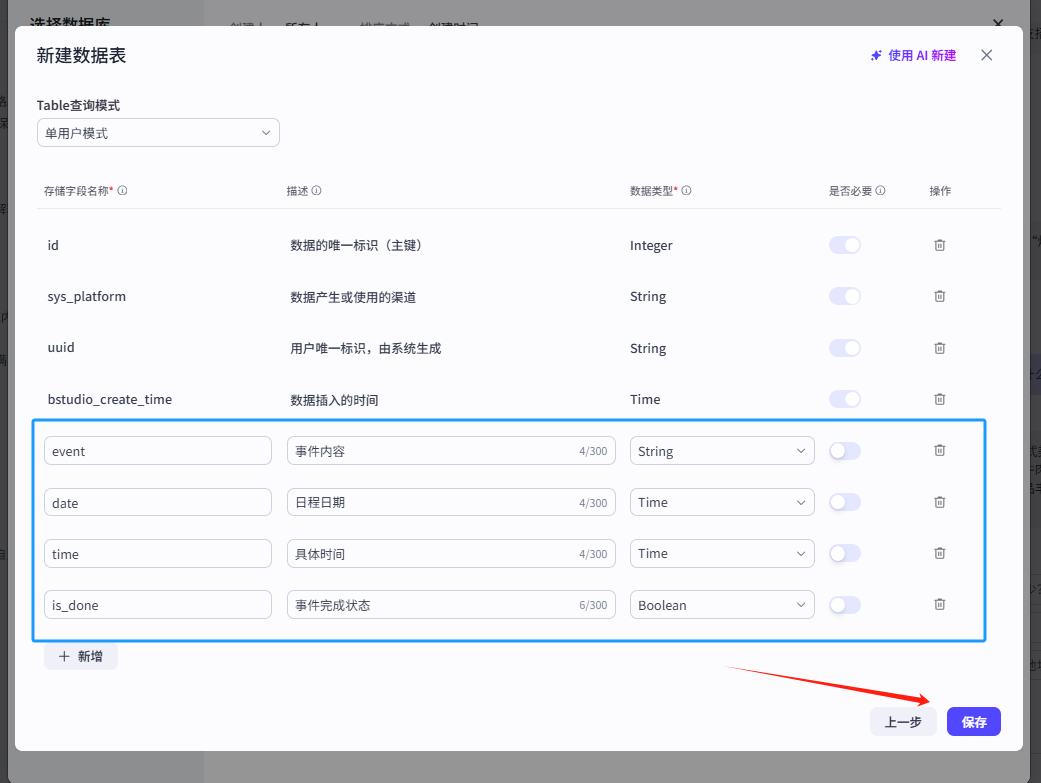The height and width of the screenshot is (783, 1041).
Task: Expand the Boolean data type dropdown
Action: (721, 605)
